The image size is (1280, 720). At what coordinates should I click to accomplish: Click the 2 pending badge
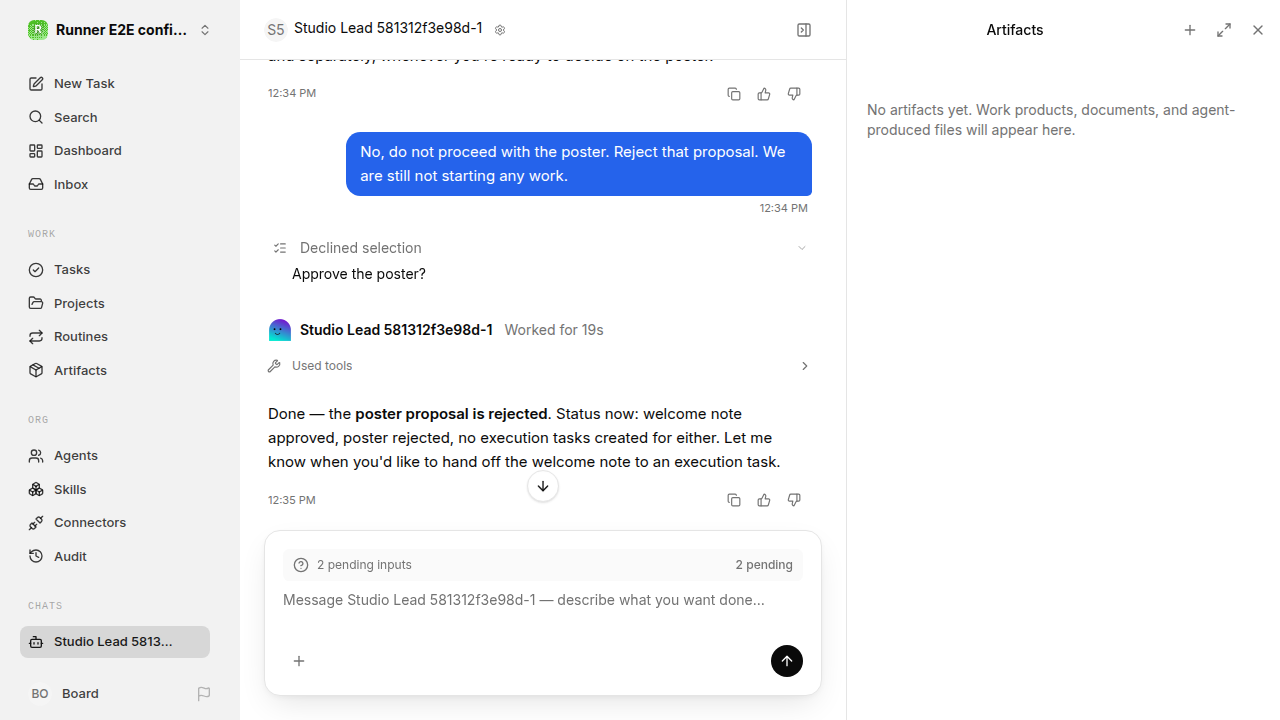coord(764,565)
